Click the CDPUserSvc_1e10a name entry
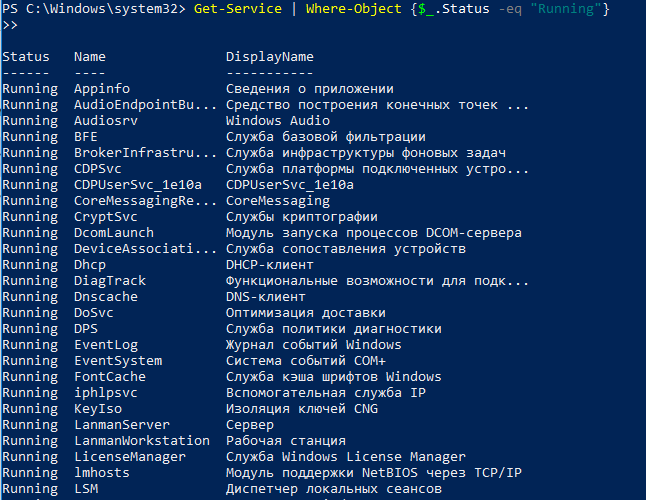Image resolution: width=646 pixels, height=500 pixels. [138, 185]
